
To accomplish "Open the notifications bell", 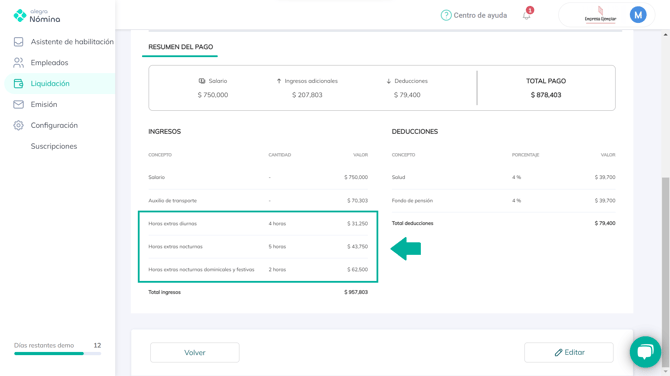I will point(527,16).
